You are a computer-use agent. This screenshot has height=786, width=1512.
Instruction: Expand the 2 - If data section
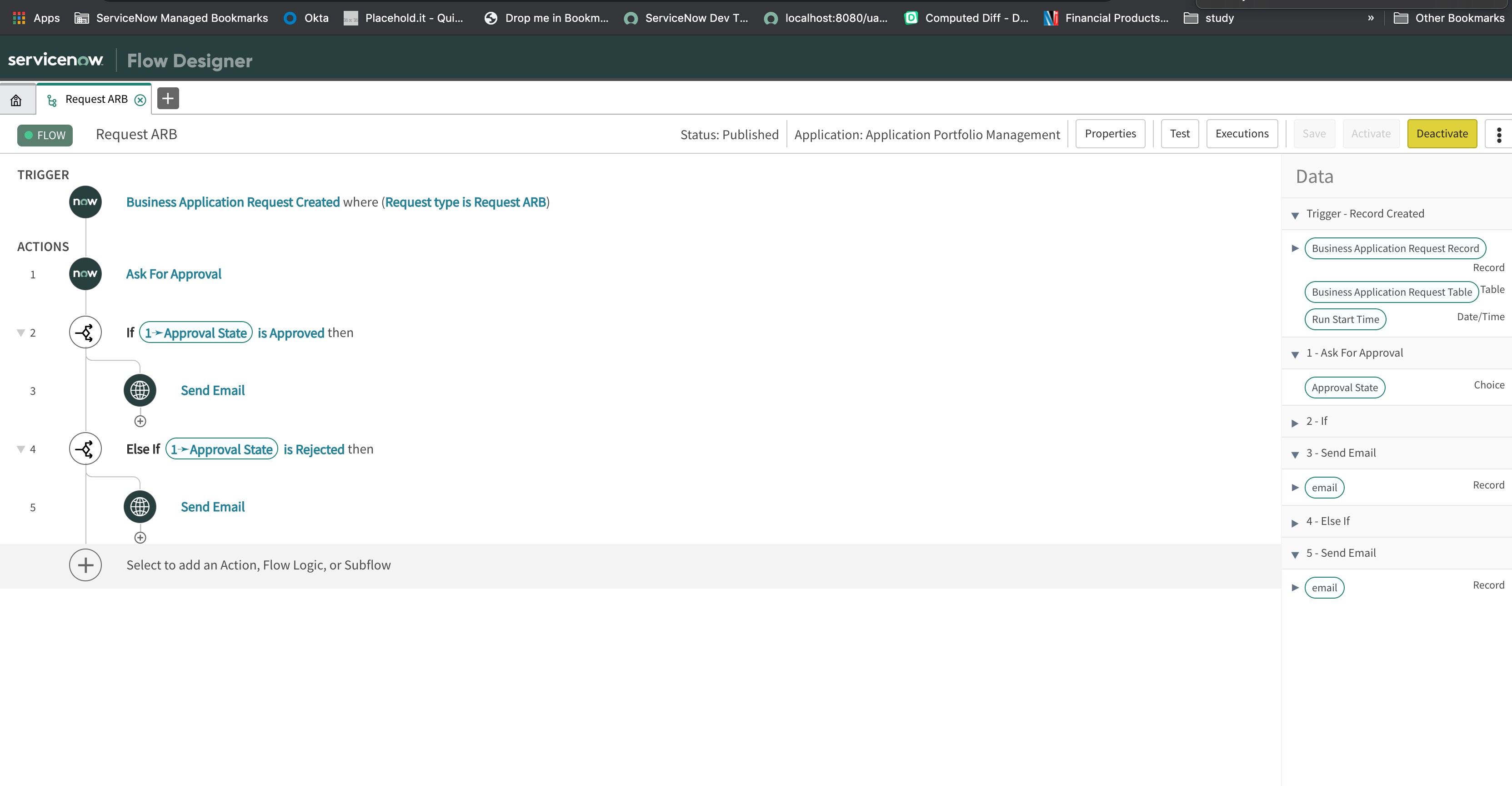[1295, 423]
